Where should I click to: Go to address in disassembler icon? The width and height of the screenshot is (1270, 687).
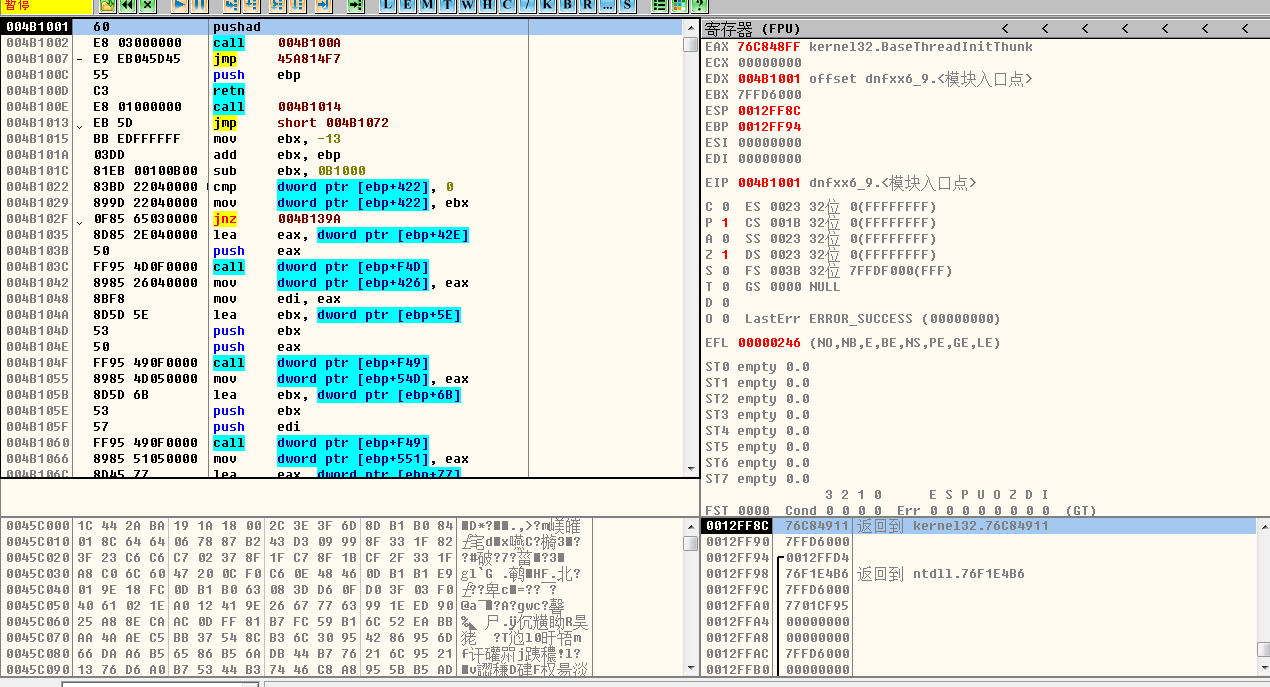(x=355, y=5)
